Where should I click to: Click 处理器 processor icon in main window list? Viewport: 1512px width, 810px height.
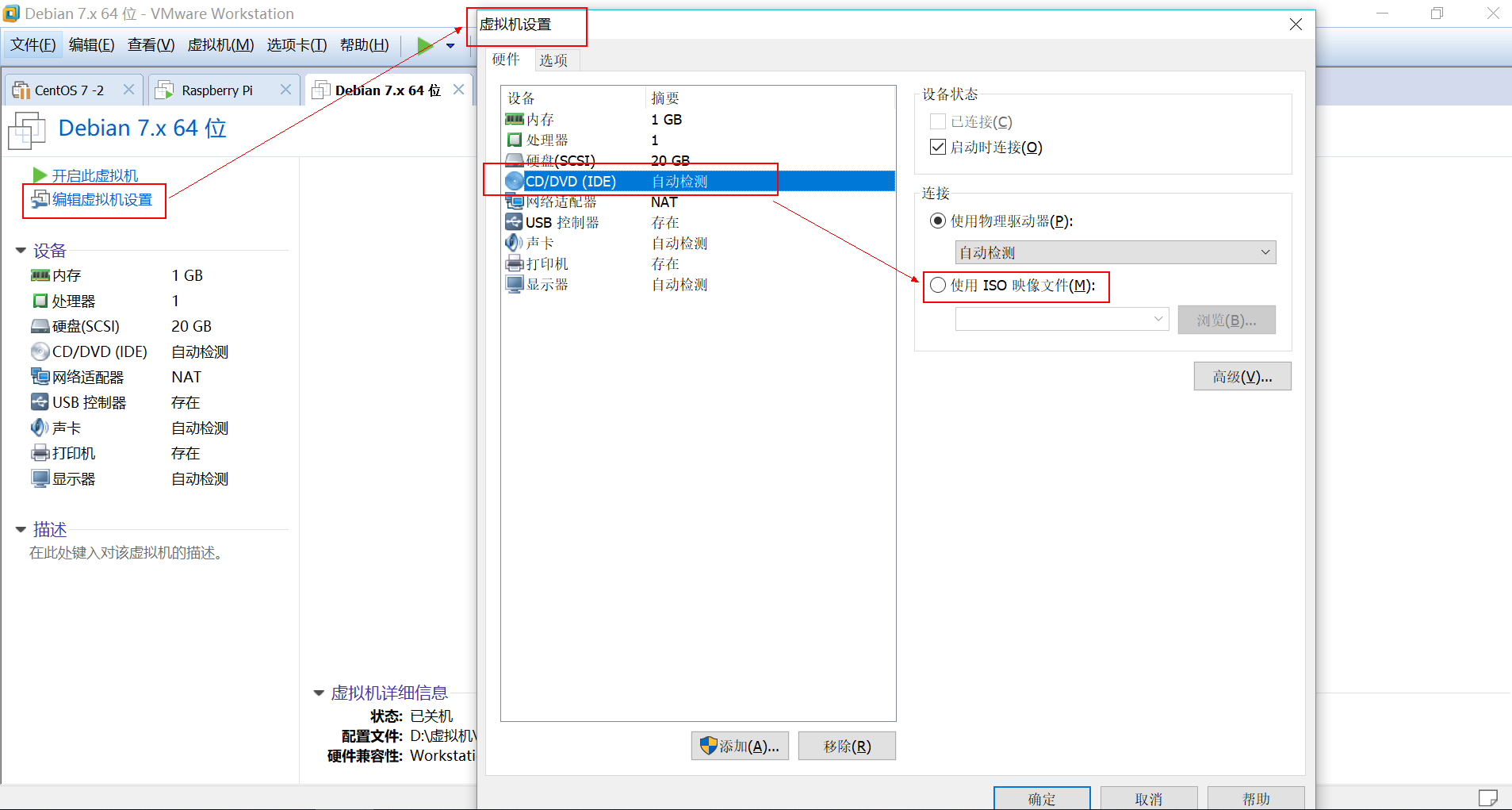[40, 301]
